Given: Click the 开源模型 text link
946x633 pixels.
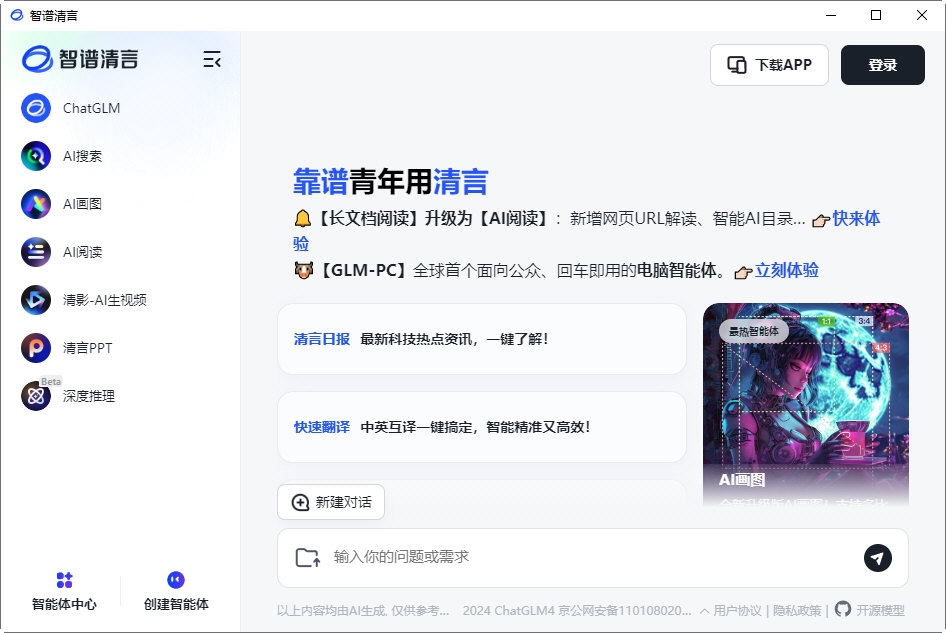Looking at the screenshot, I should (880, 611).
